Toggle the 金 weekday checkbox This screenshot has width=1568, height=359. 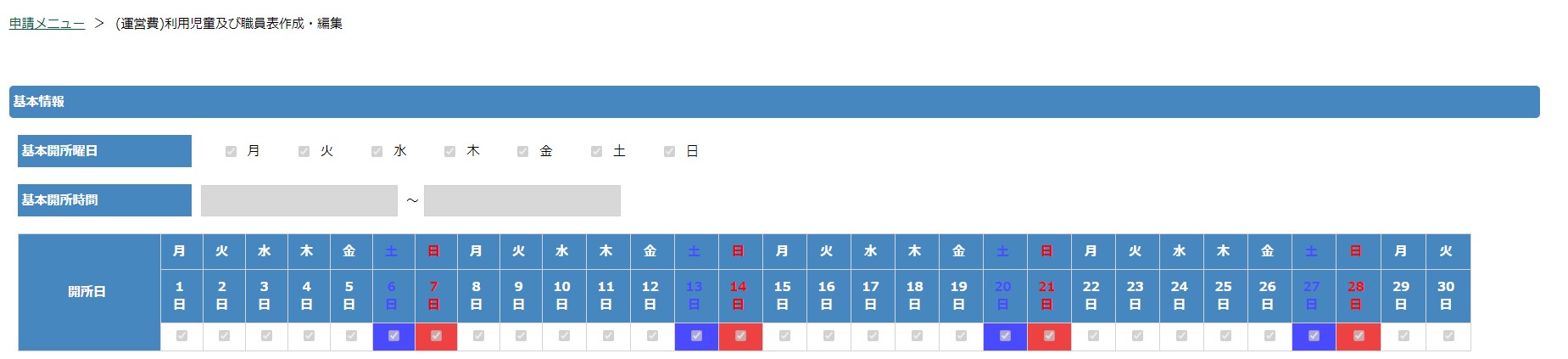click(522, 151)
